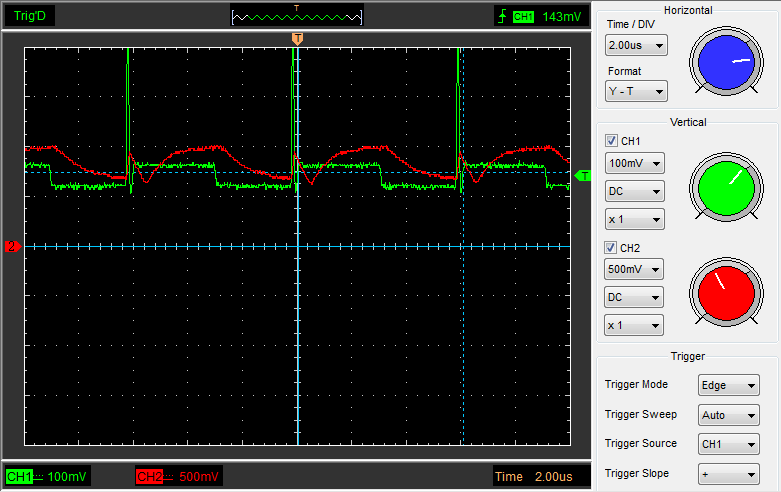Open the CH2 DC coupling dropdown
The height and width of the screenshot is (492, 781).
pyautogui.click(x=634, y=297)
